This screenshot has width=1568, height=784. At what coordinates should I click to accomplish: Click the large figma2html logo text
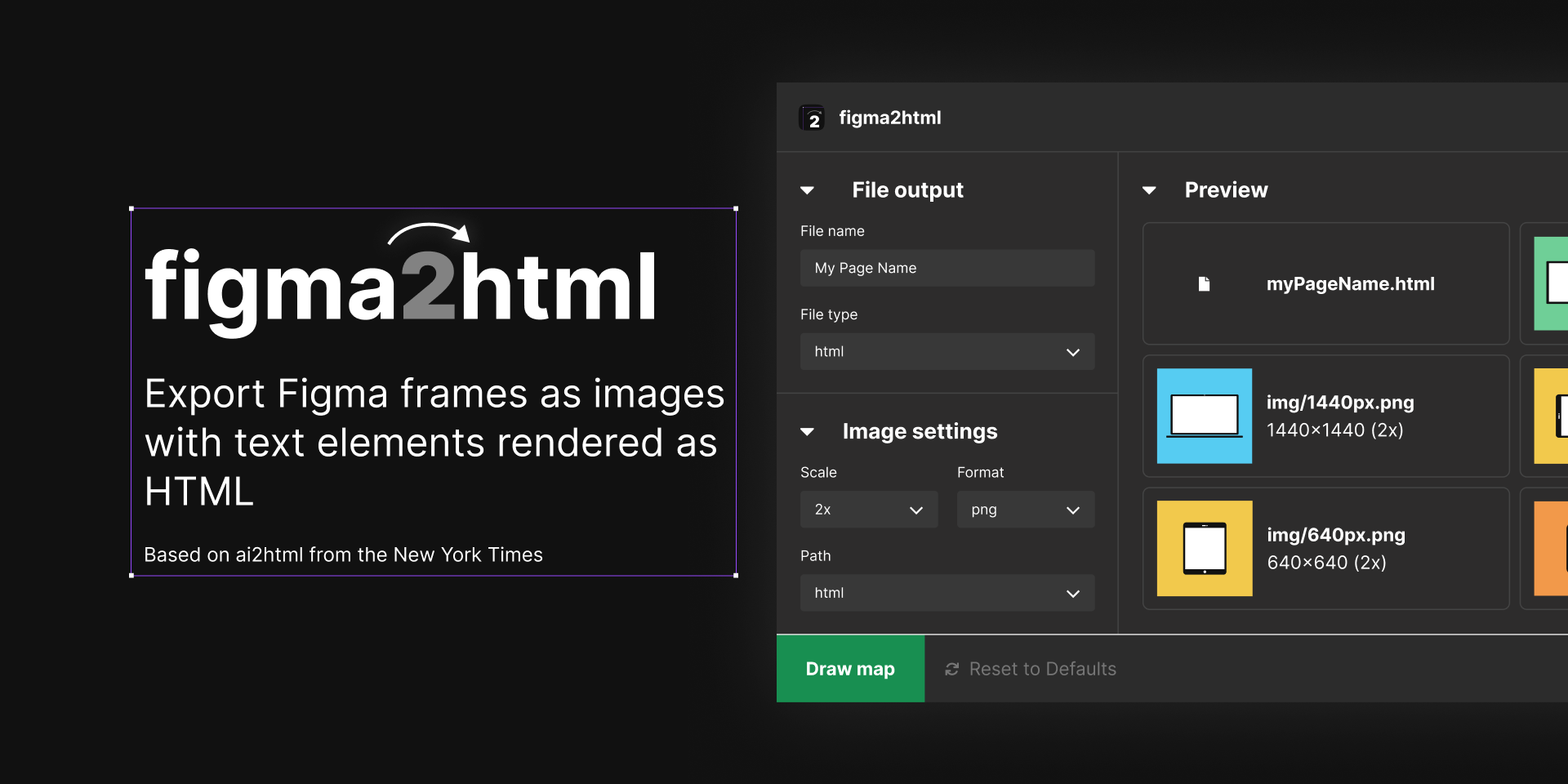401,282
